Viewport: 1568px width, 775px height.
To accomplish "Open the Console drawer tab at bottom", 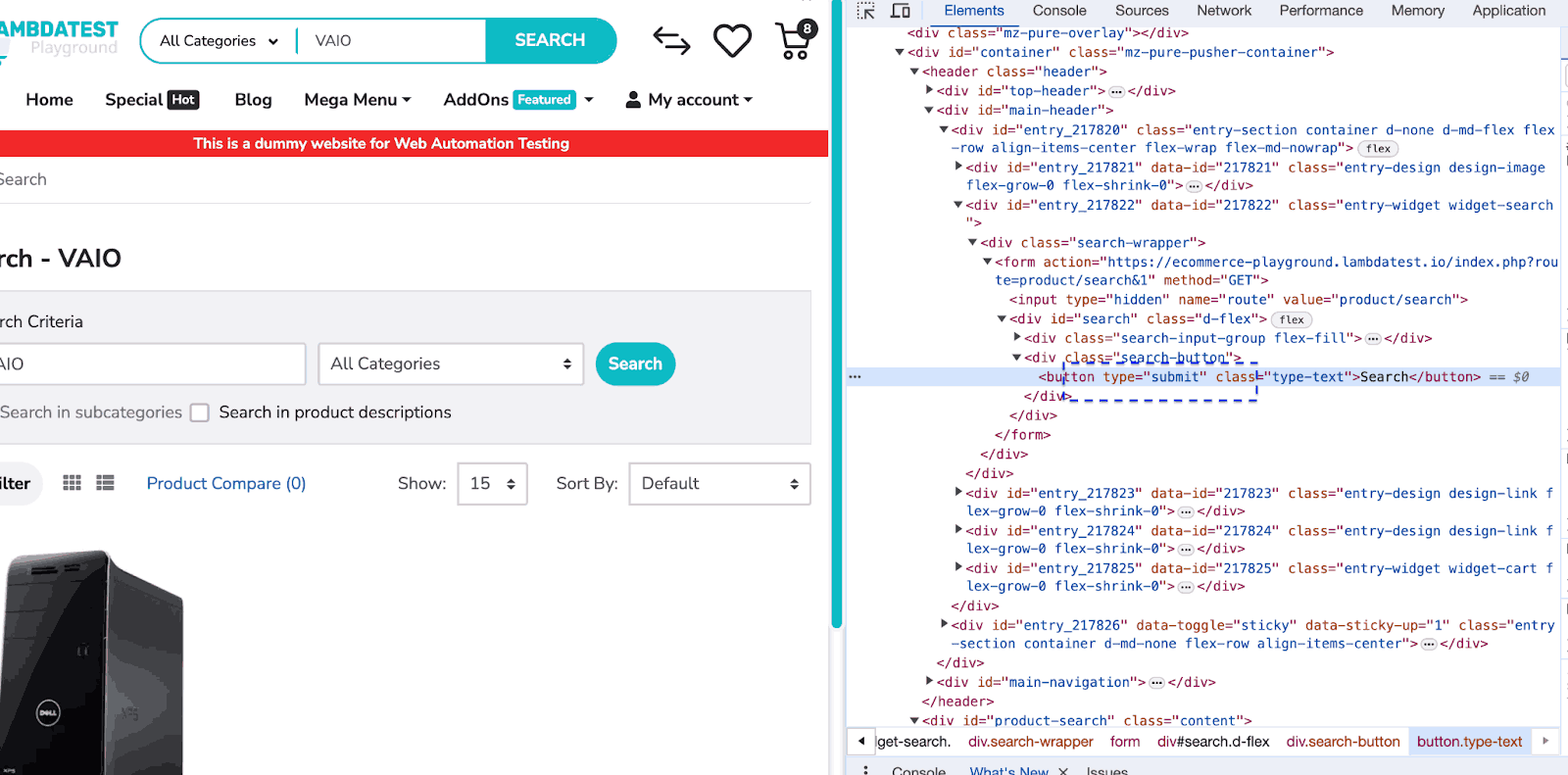I will [x=918, y=771].
